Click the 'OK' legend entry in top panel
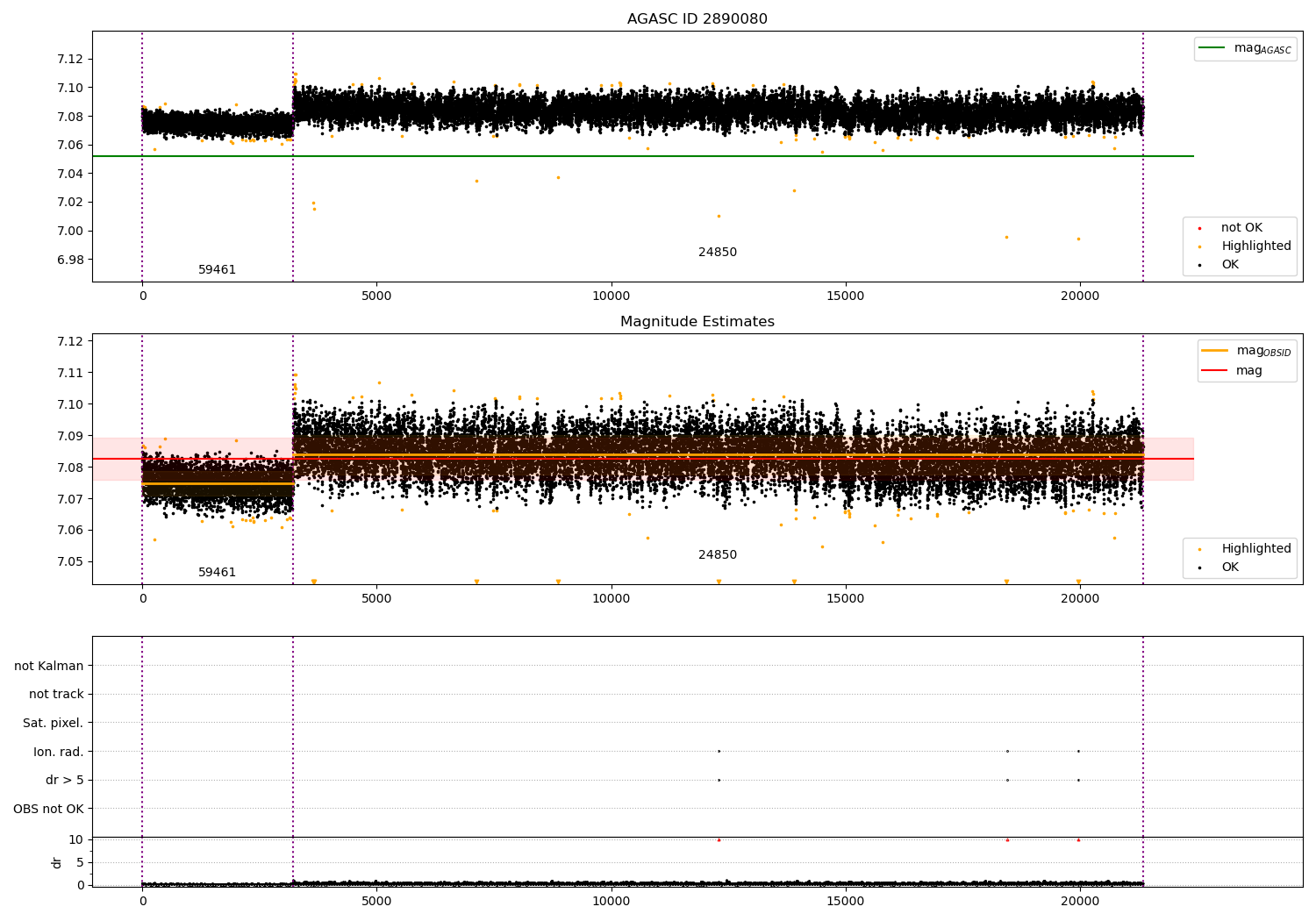 (1230, 265)
